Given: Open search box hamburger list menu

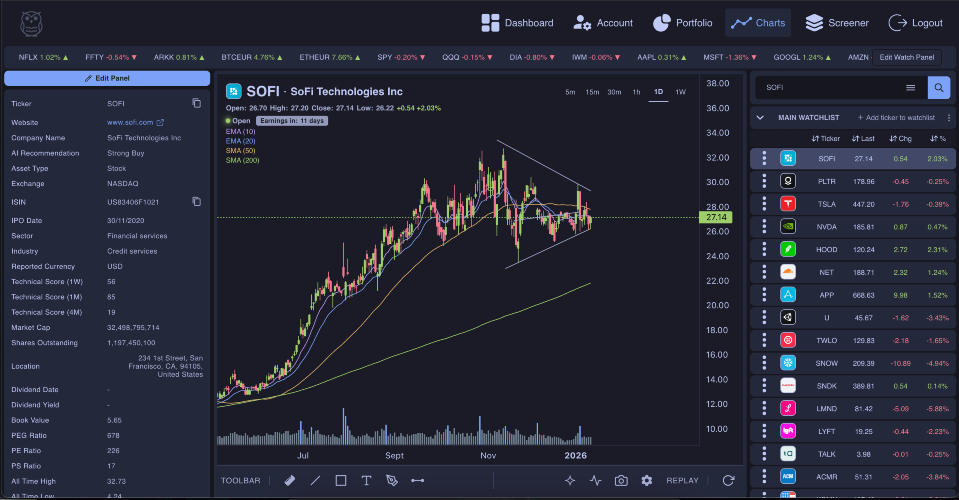Looking at the screenshot, I should pyautogui.click(x=910, y=87).
